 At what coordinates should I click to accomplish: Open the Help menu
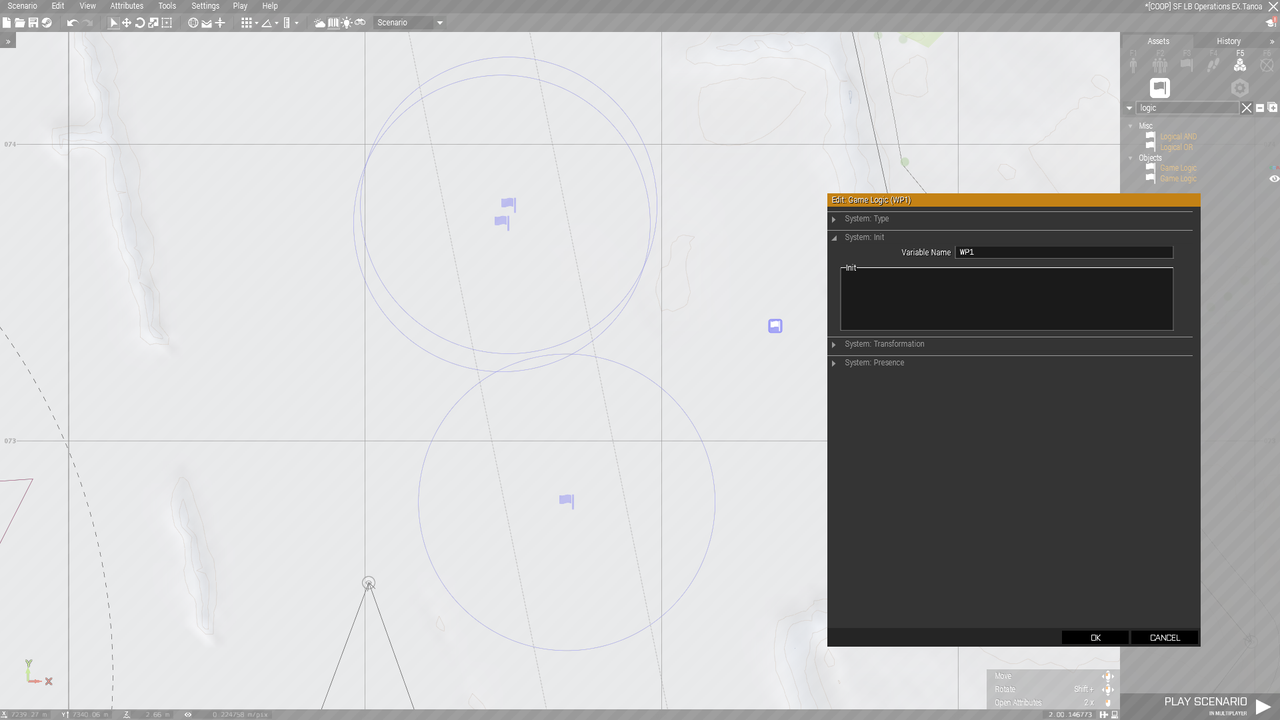pyautogui.click(x=270, y=6)
